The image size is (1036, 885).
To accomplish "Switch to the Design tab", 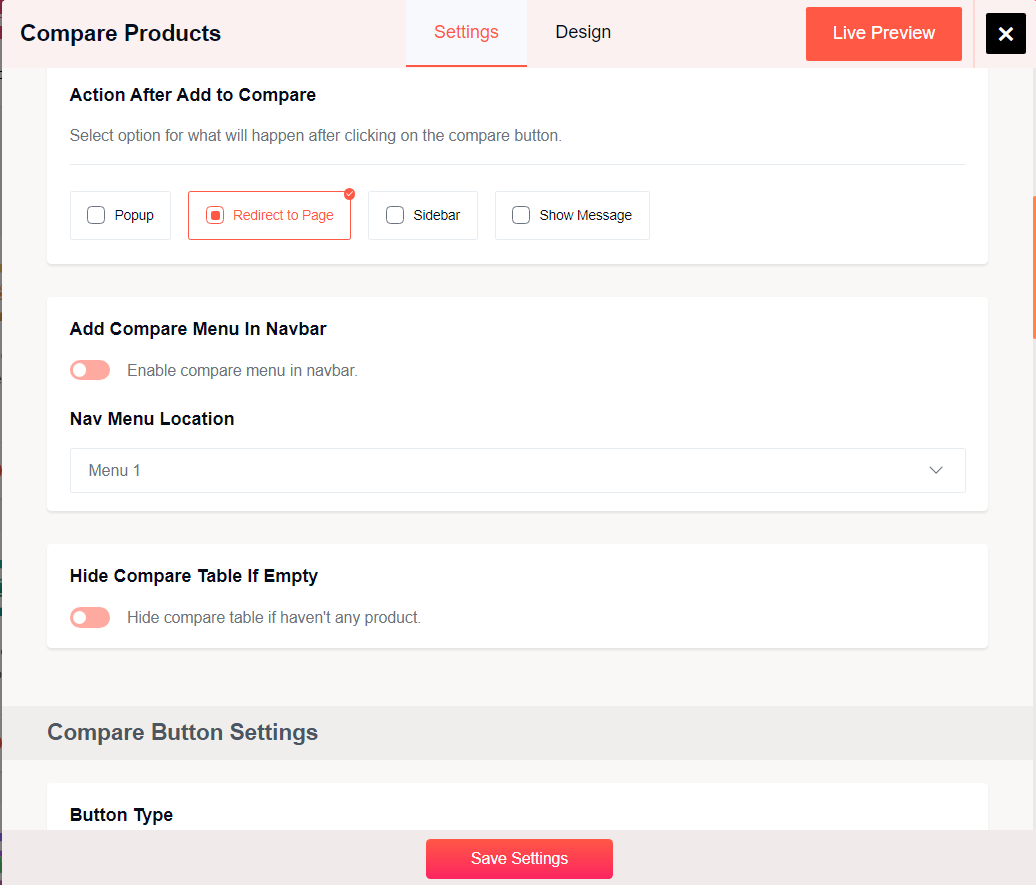I will pos(583,32).
